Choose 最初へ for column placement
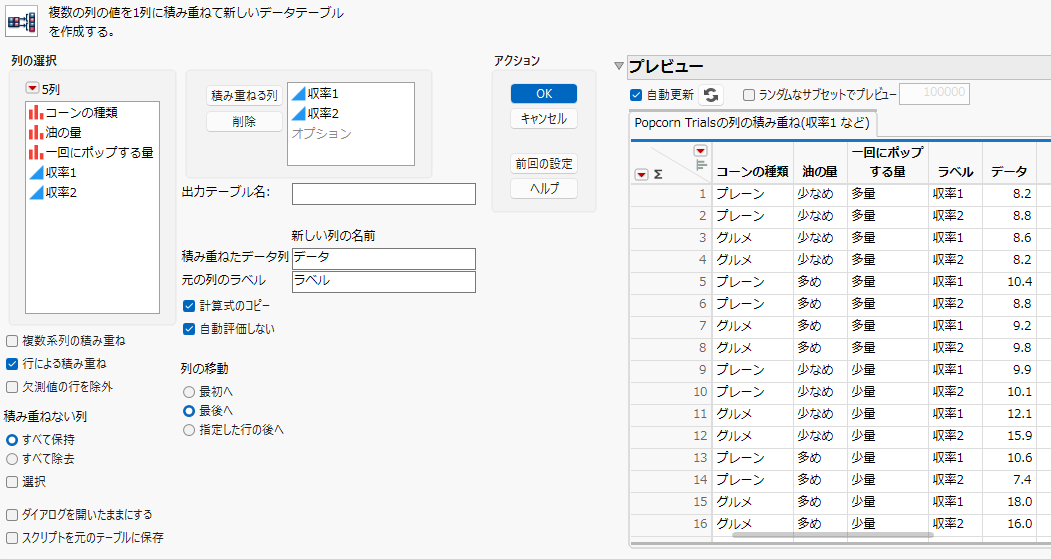Viewport: 1051px width, 559px height. click(189, 392)
